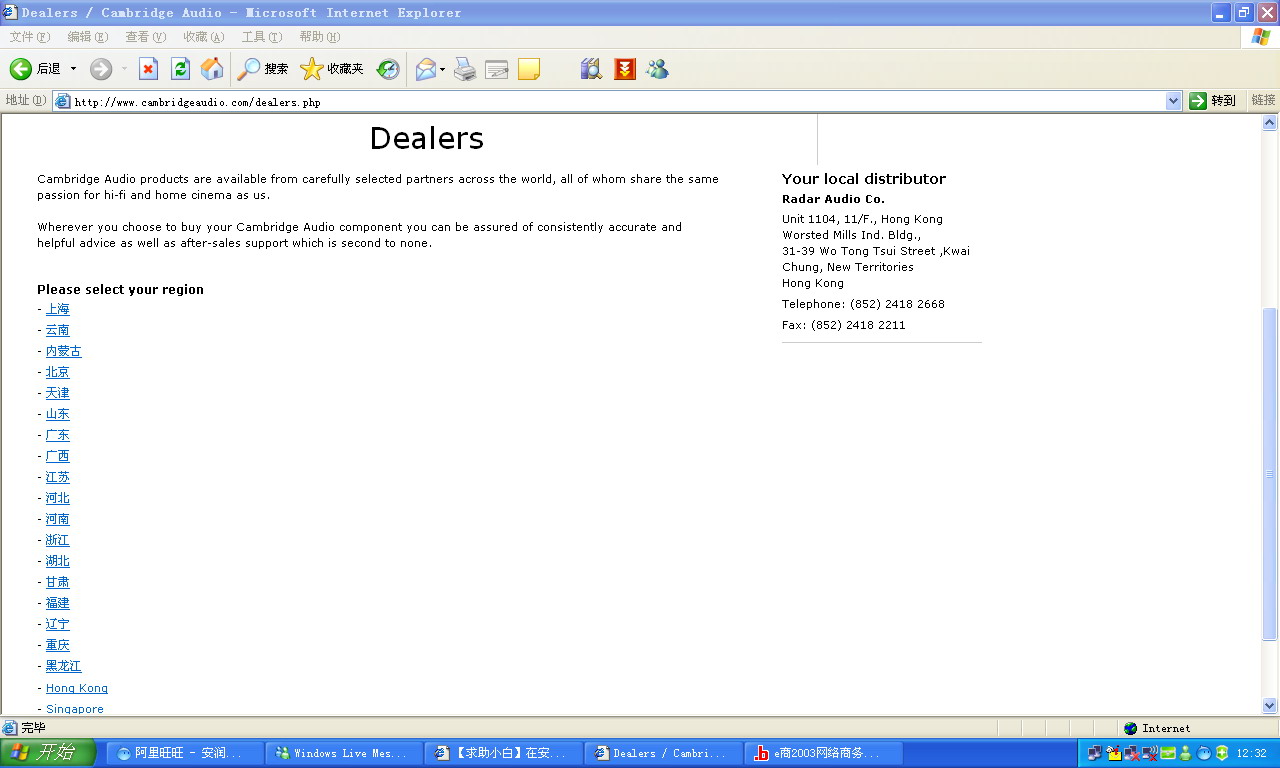The height and width of the screenshot is (768, 1280).
Task: Select the 河南 region link
Action: coord(58,519)
